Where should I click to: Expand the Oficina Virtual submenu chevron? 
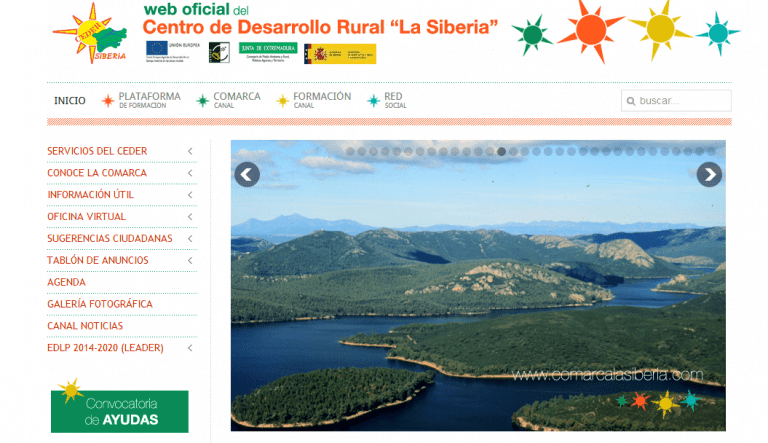click(x=190, y=217)
